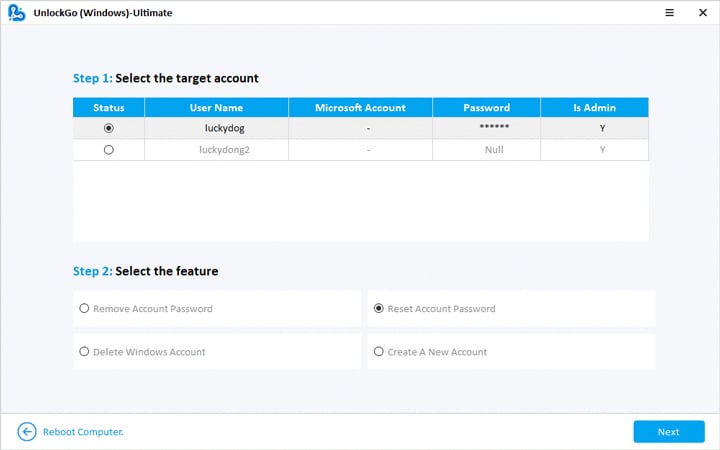
Task: Click the Password column header
Action: point(486,107)
